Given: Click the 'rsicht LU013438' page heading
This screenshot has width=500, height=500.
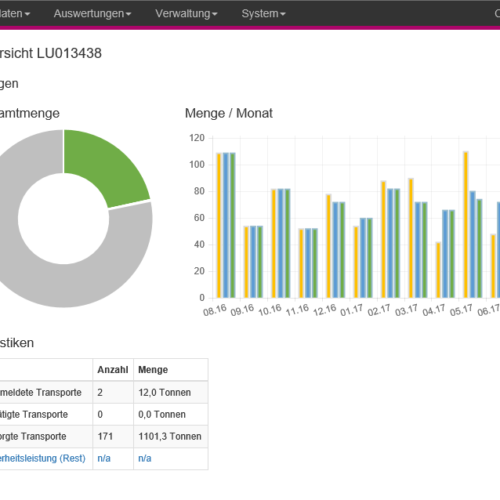Looking at the screenshot, I should point(51,53).
